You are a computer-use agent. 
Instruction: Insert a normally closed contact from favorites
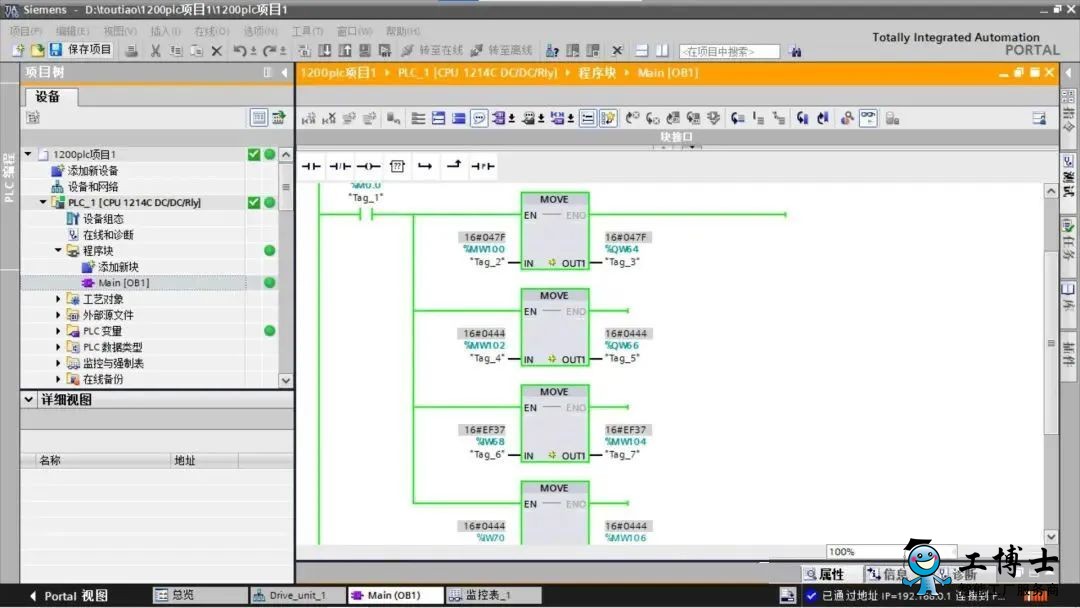pos(340,166)
